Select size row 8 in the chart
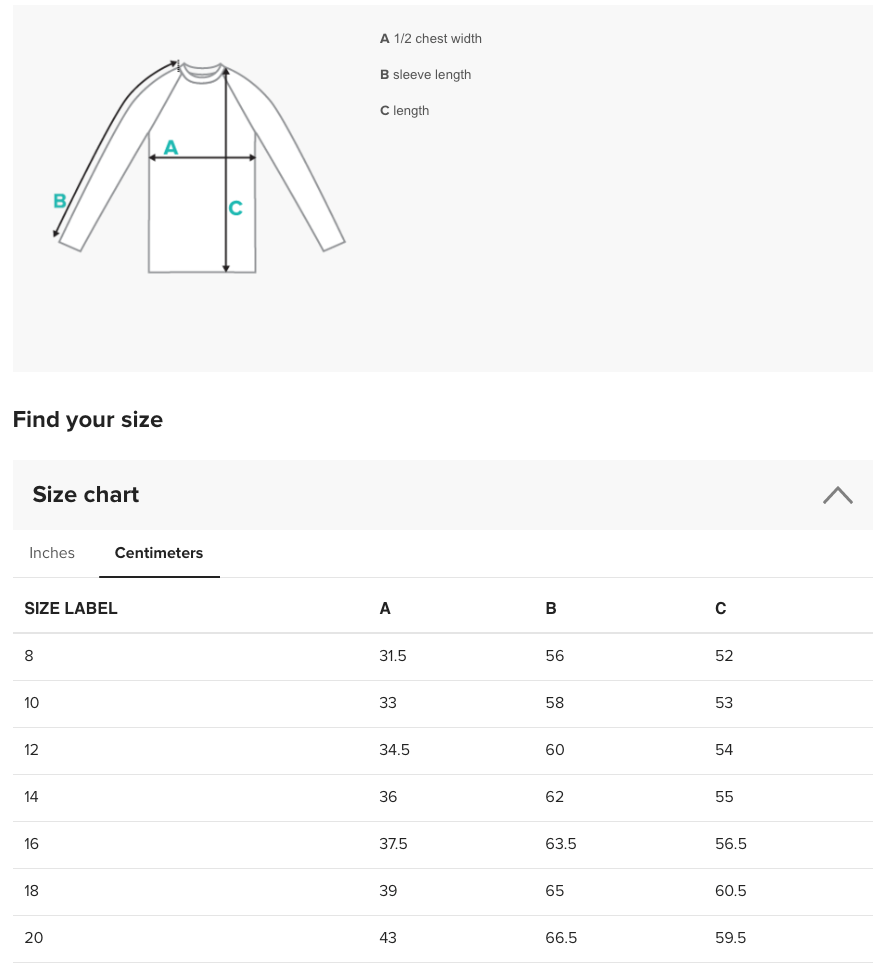The height and width of the screenshot is (972, 877). click(29, 656)
